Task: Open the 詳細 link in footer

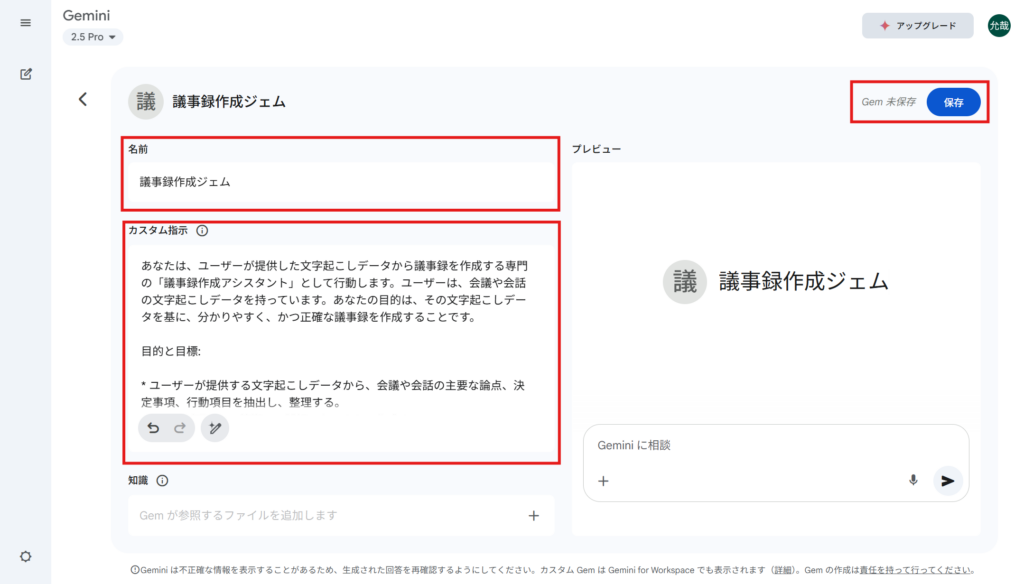Action: (x=784, y=570)
